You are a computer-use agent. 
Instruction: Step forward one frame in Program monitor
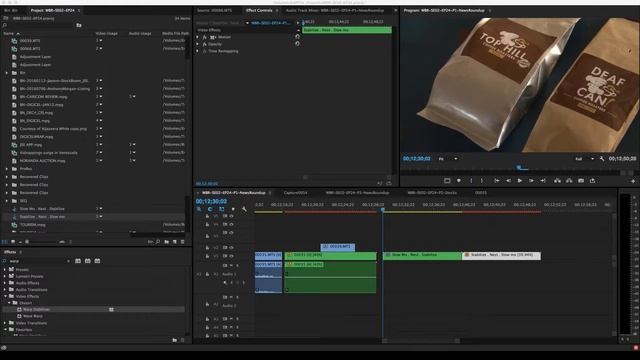(x=531, y=180)
